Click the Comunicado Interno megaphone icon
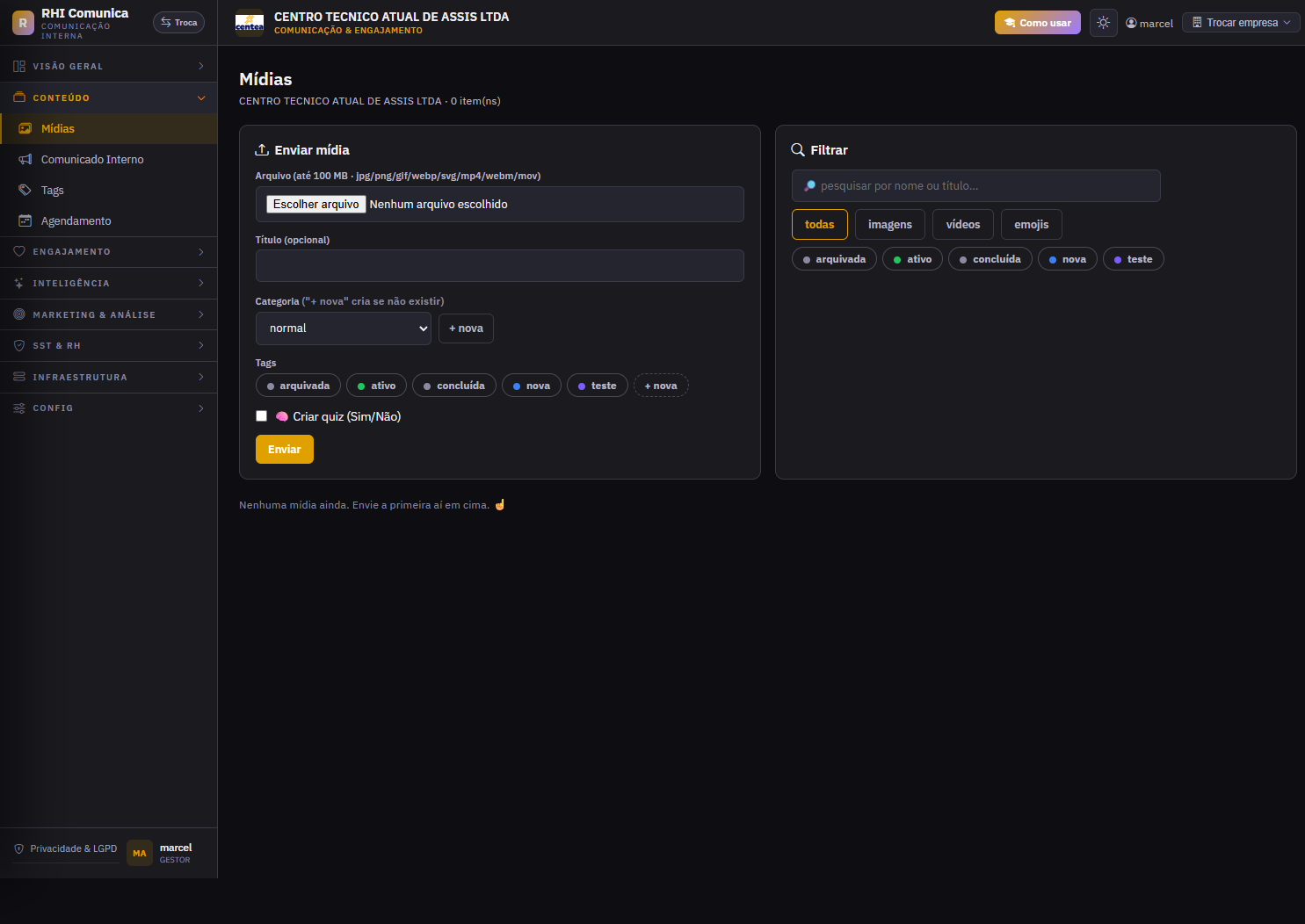The width and height of the screenshot is (1305, 924). pos(25,159)
